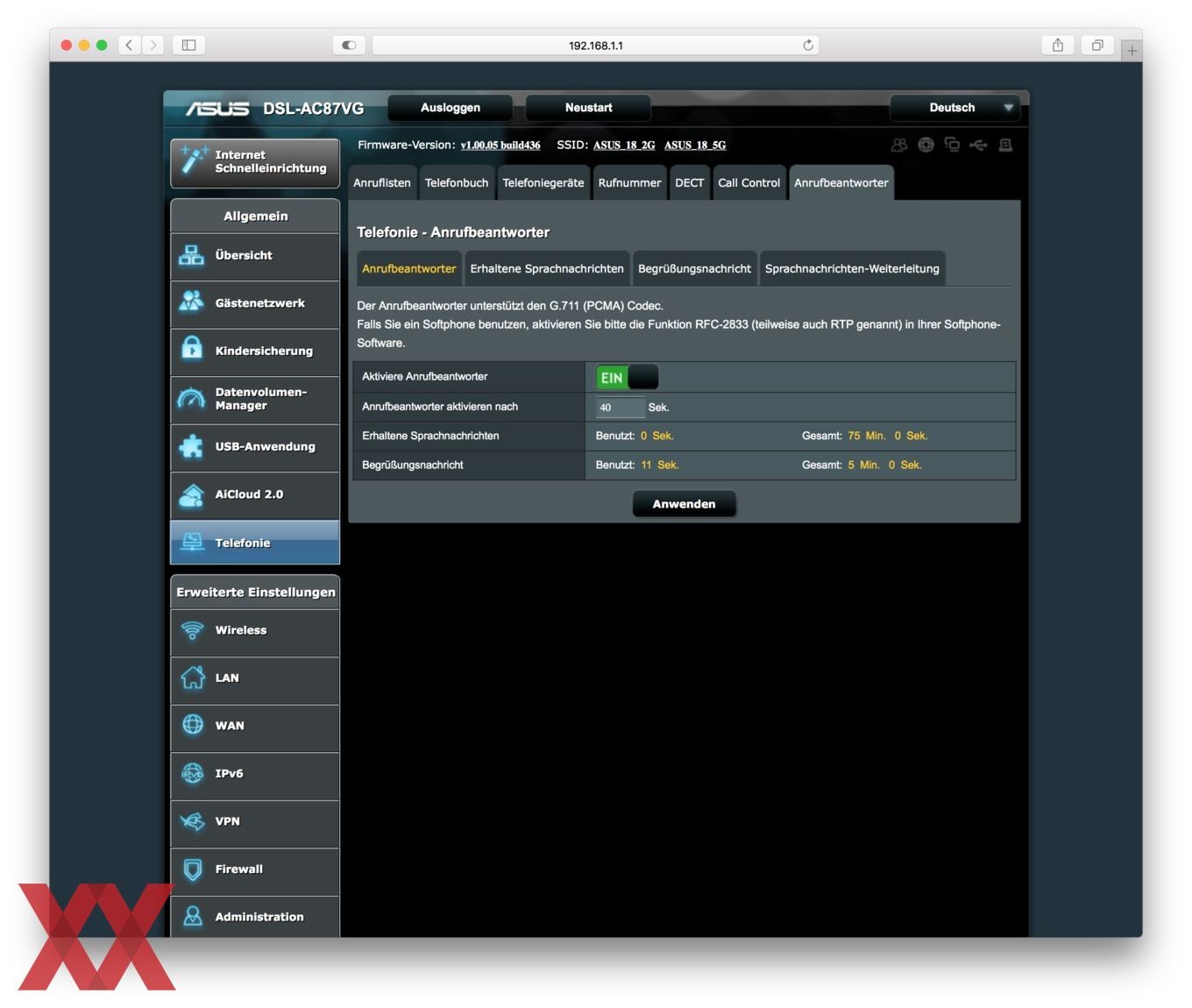
Task: Click the '11 Sek.' used greeting value
Action: 660,465
